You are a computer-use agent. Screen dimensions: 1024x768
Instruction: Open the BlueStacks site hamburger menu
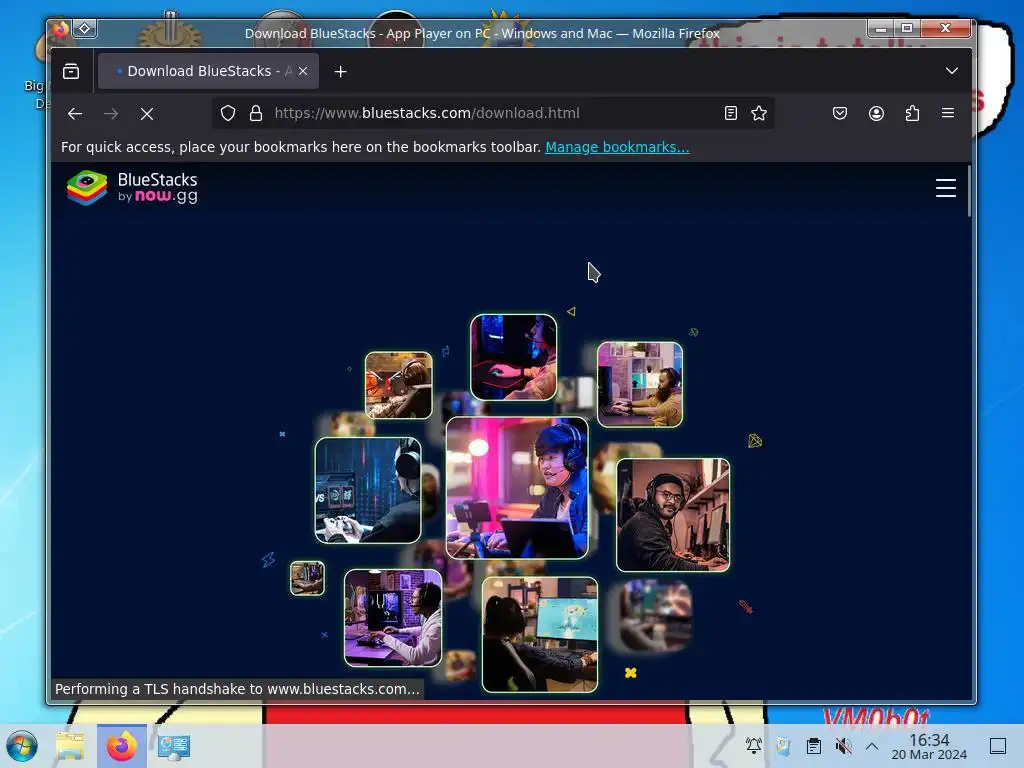pos(946,188)
